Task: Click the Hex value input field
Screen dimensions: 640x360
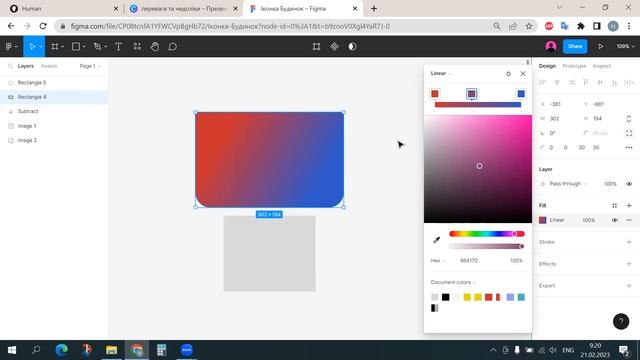Action: click(x=469, y=260)
